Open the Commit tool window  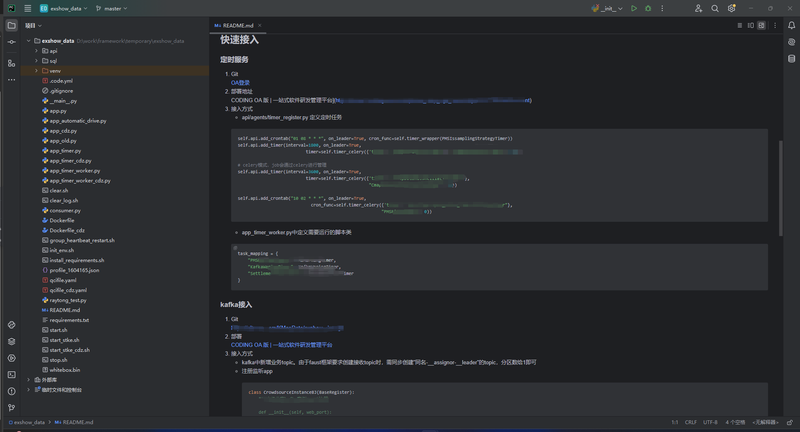point(11,42)
